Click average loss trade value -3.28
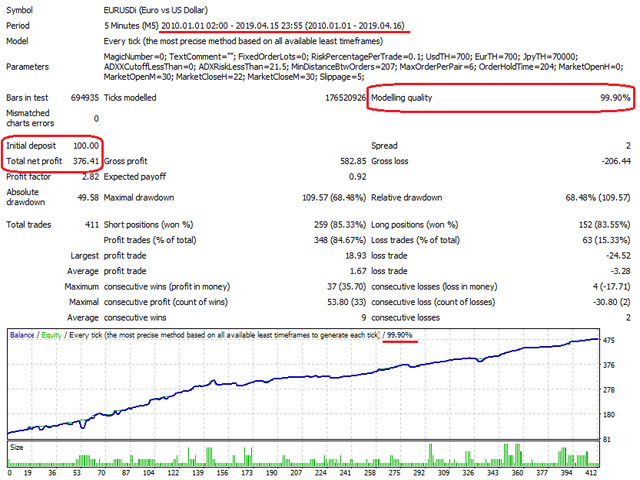This screenshot has height=480, width=640. pos(620,271)
